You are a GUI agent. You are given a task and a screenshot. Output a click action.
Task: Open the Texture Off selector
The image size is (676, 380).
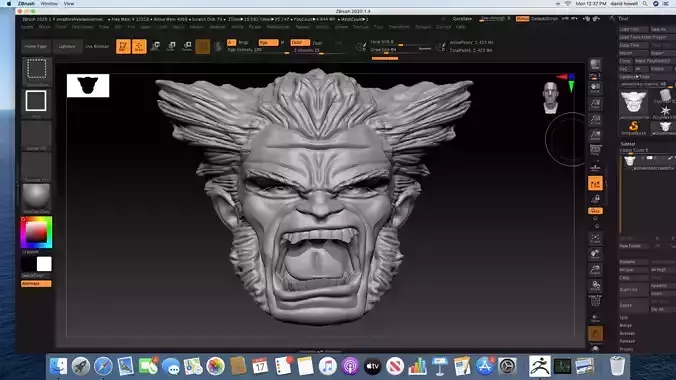36,167
